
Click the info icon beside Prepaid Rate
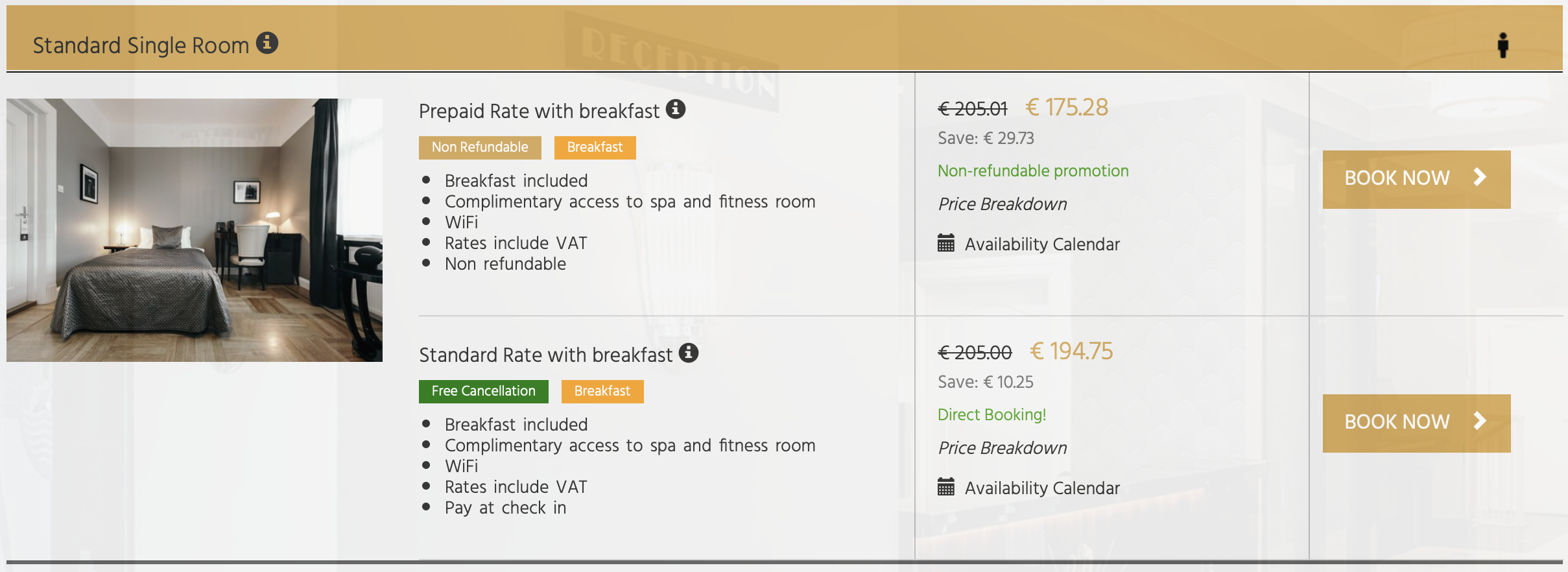[x=674, y=110]
